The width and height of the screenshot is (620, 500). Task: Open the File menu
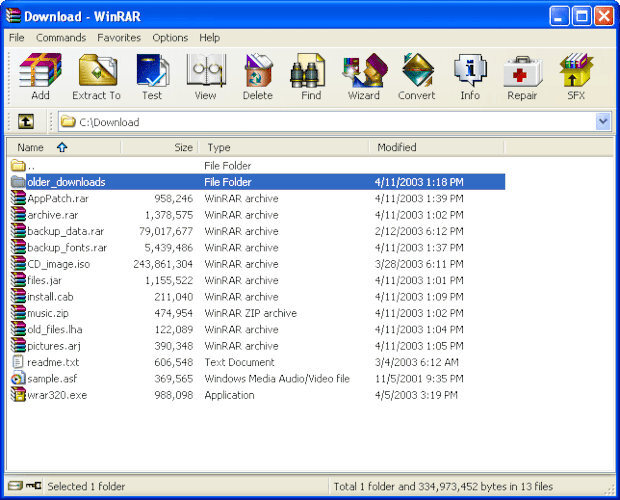click(16, 38)
